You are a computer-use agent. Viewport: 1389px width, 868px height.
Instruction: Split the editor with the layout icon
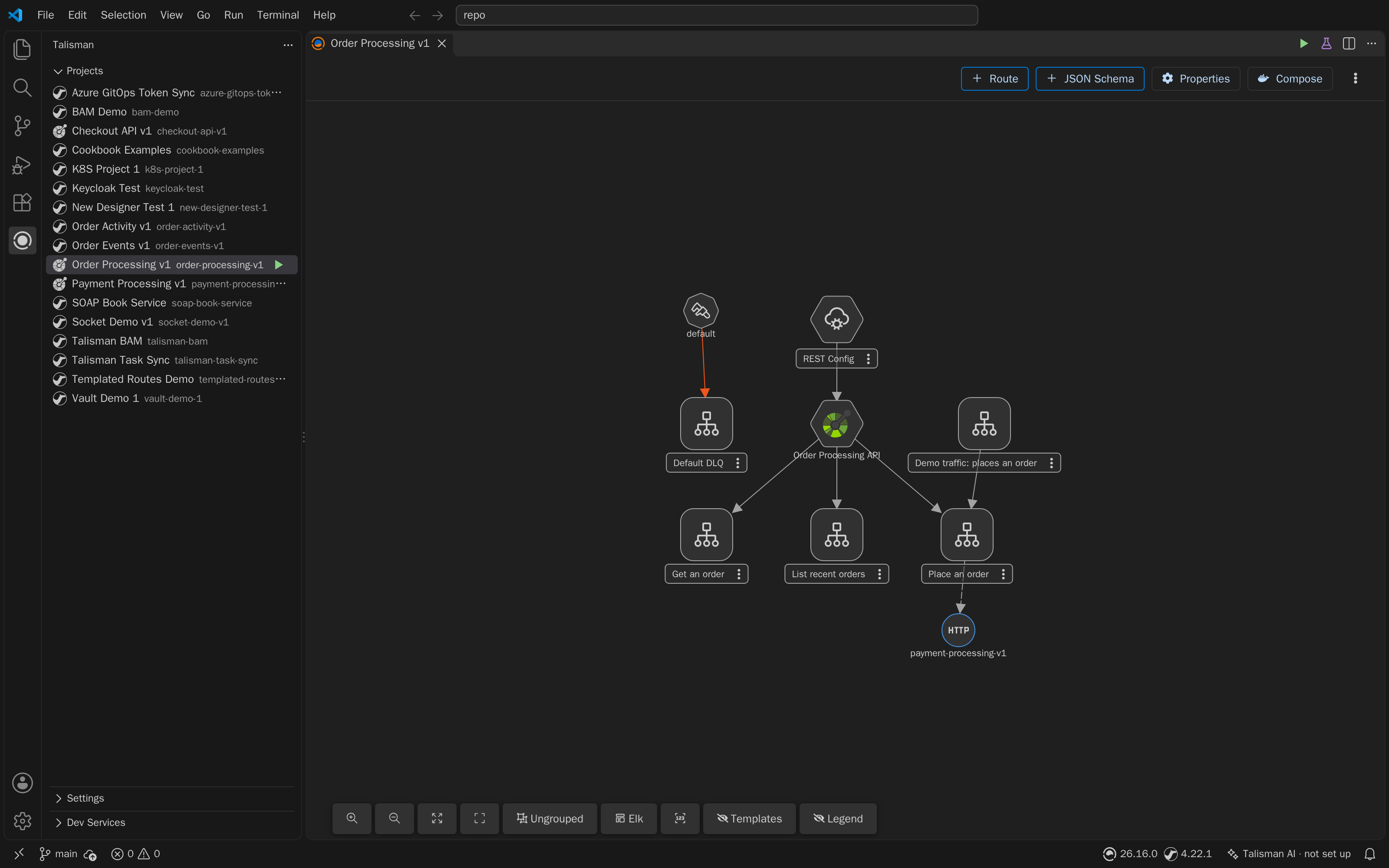tap(1349, 44)
